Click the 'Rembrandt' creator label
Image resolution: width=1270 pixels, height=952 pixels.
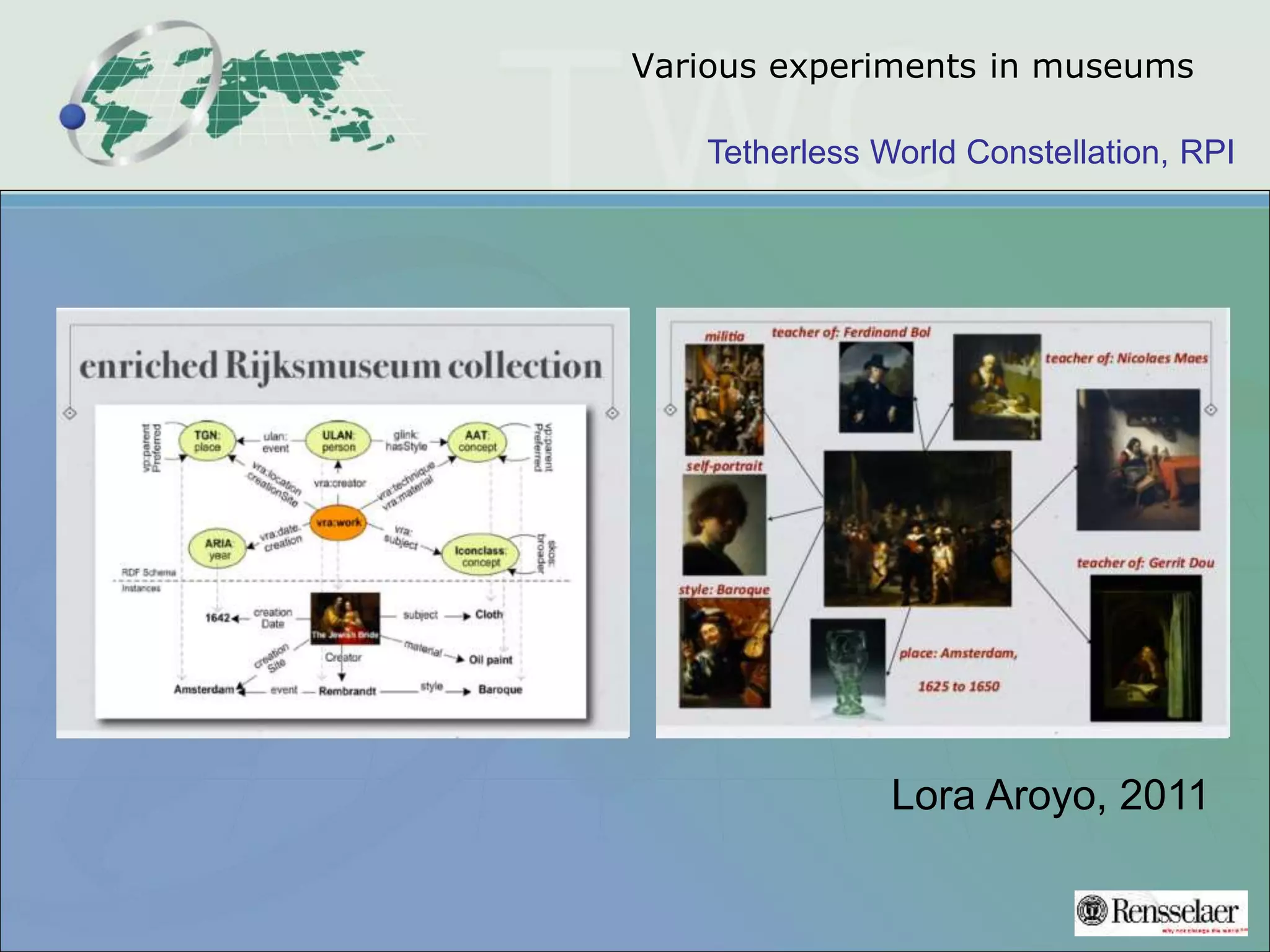pos(347,690)
